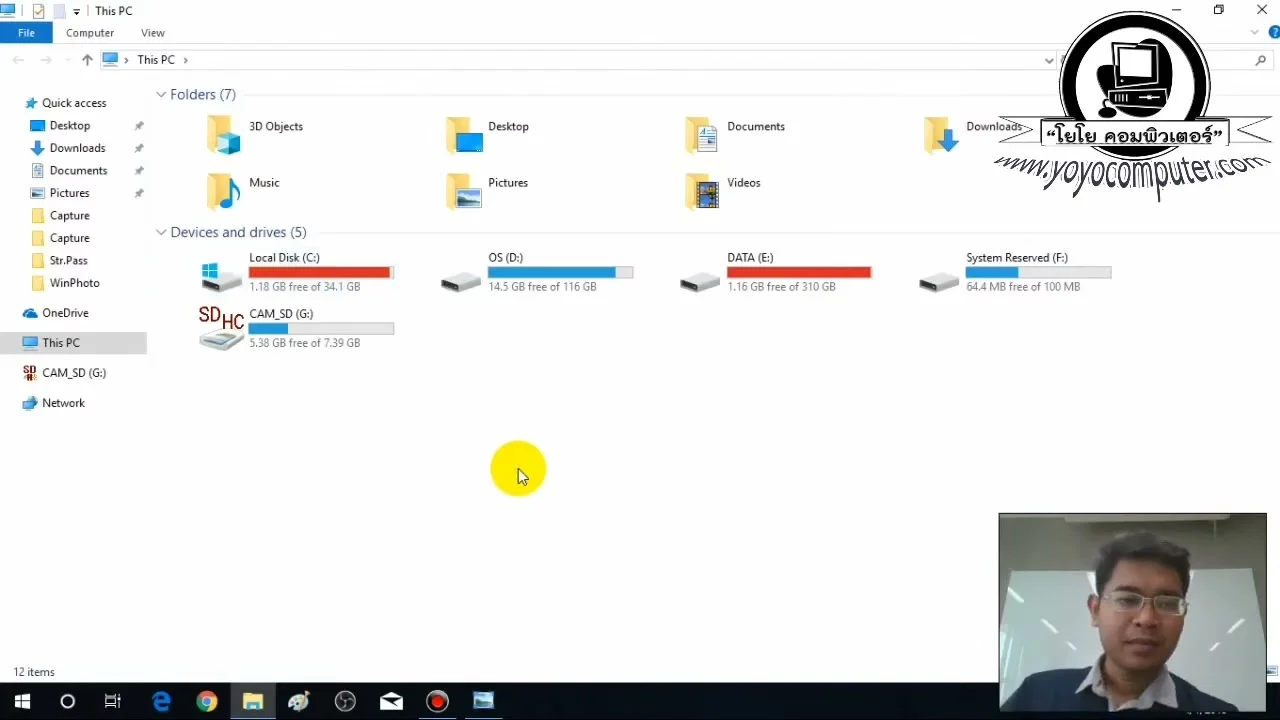
Task: Open the address bar history dropdown
Action: (x=1048, y=60)
